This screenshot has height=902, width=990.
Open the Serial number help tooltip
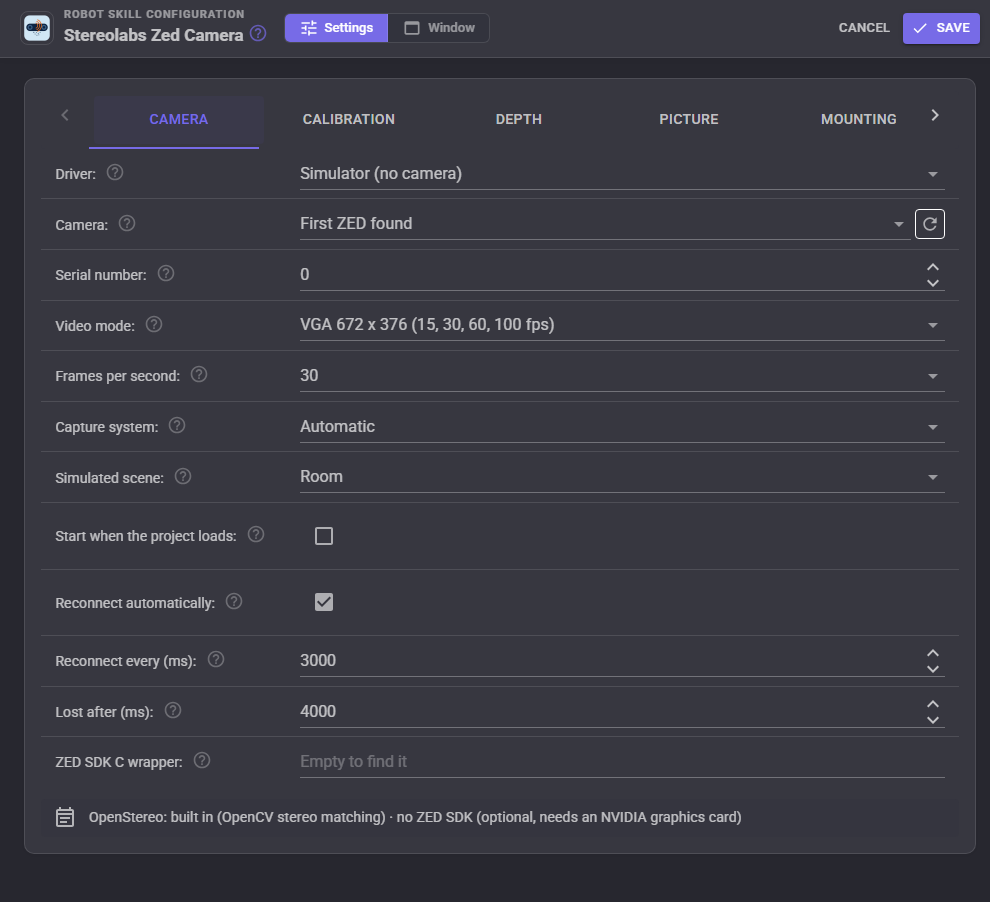[166, 273]
